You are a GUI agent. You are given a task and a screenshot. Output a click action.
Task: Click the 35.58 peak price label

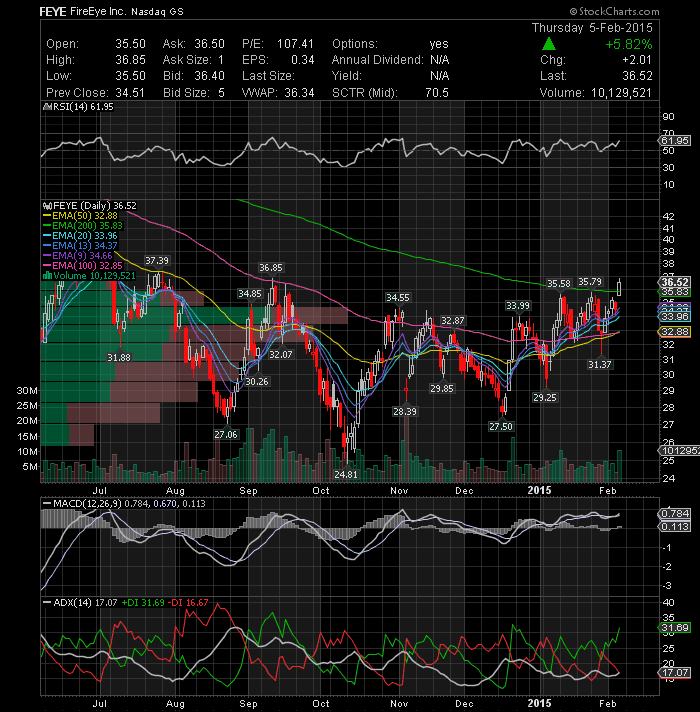pos(559,284)
